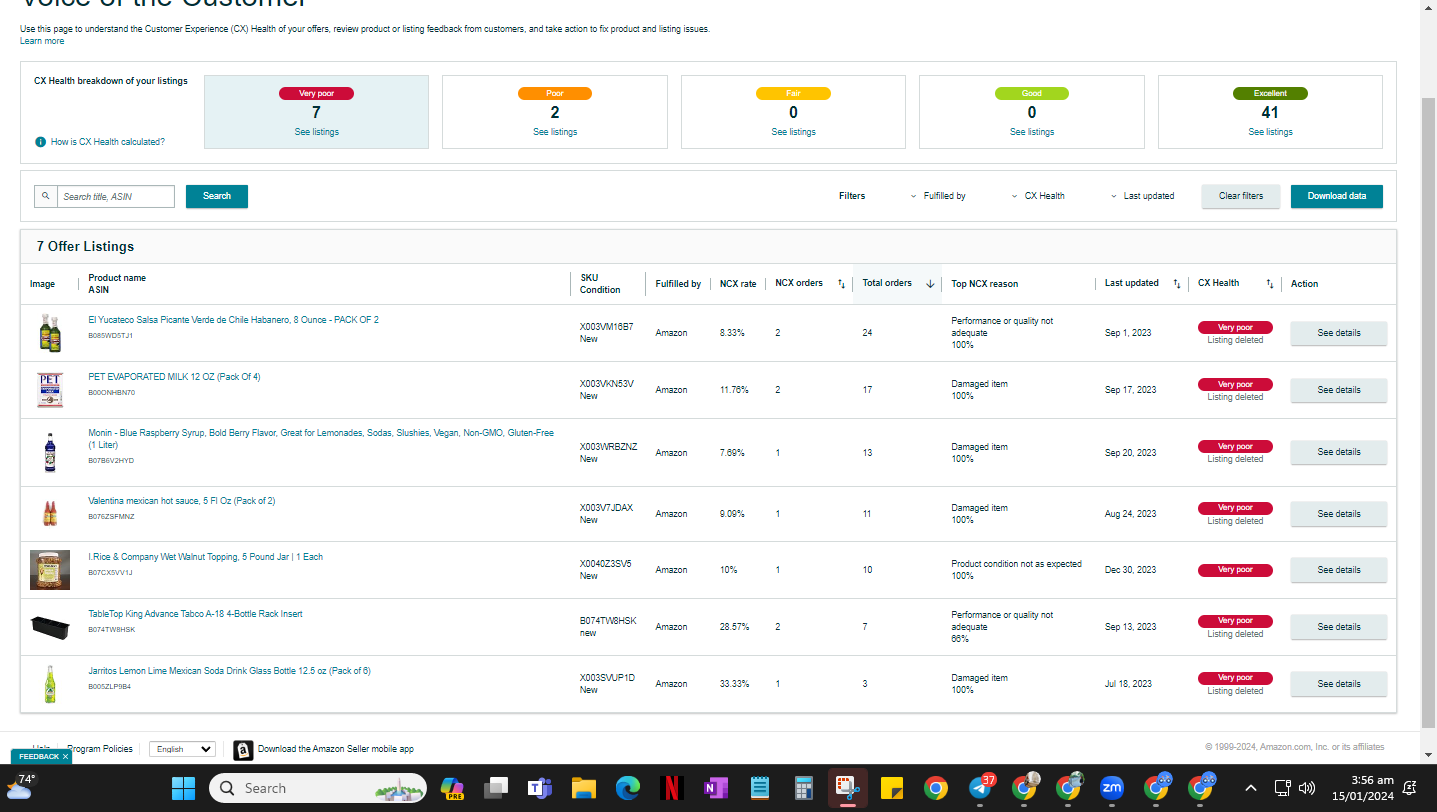Click the ASIN B07CX5VV1J
Viewport: 1437px width, 812px height.
110,573
